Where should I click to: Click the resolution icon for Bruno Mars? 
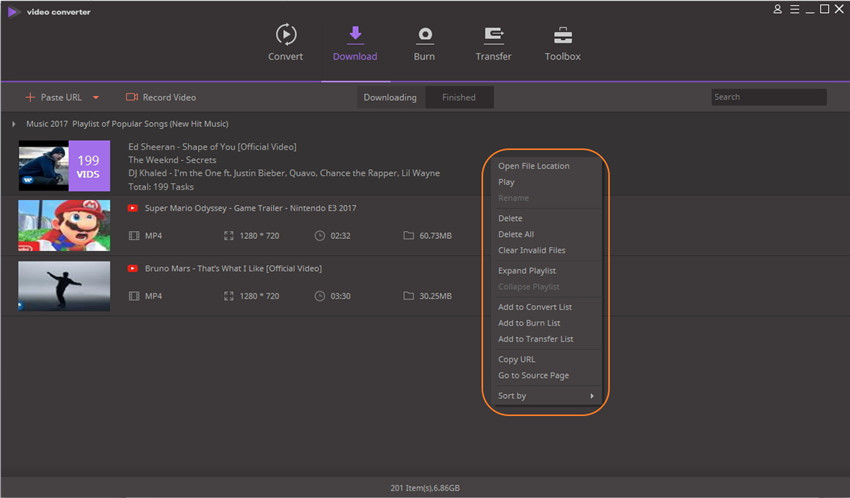[229, 296]
